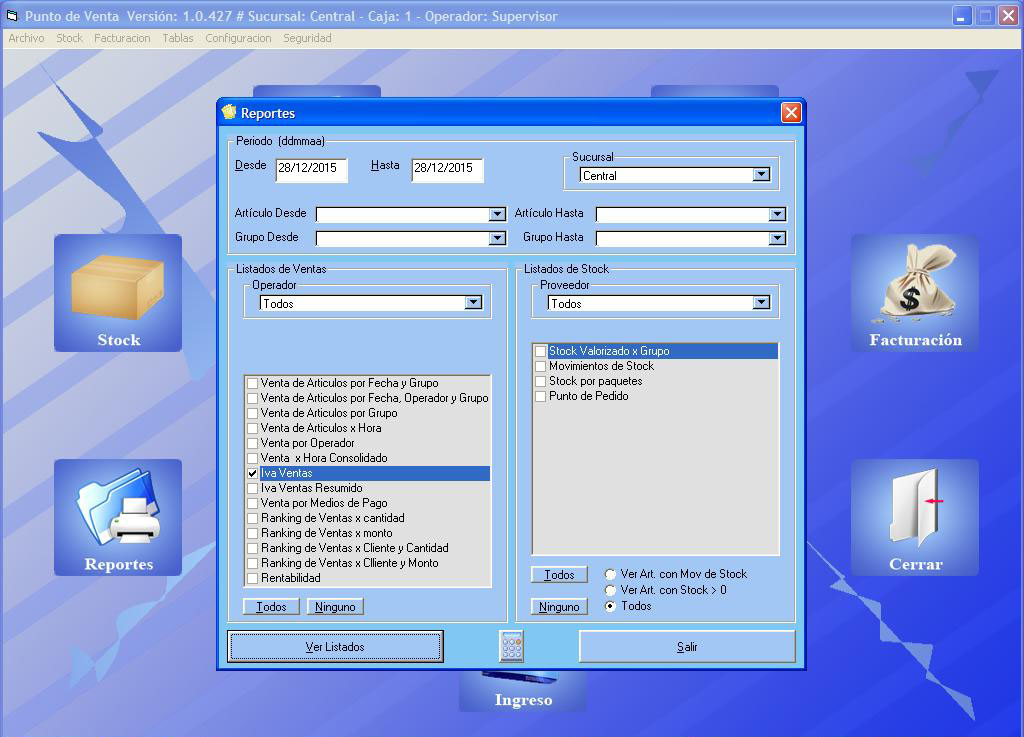Image resolution: width=1024 pixels, height=737 pixels.
Task: Check Venta de Articulos por Fecha y Grupo
Action: point(252,383)
